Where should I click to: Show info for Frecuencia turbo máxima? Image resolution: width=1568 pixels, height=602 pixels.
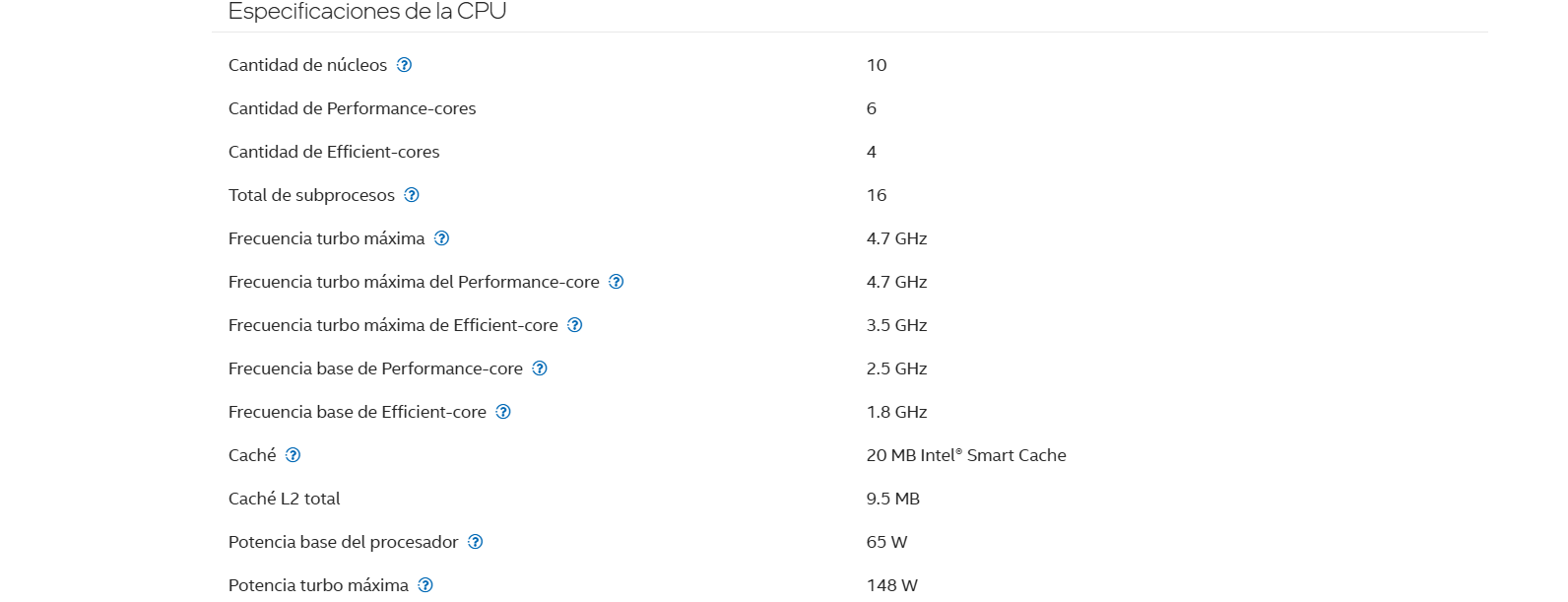[x=441, y=238]
